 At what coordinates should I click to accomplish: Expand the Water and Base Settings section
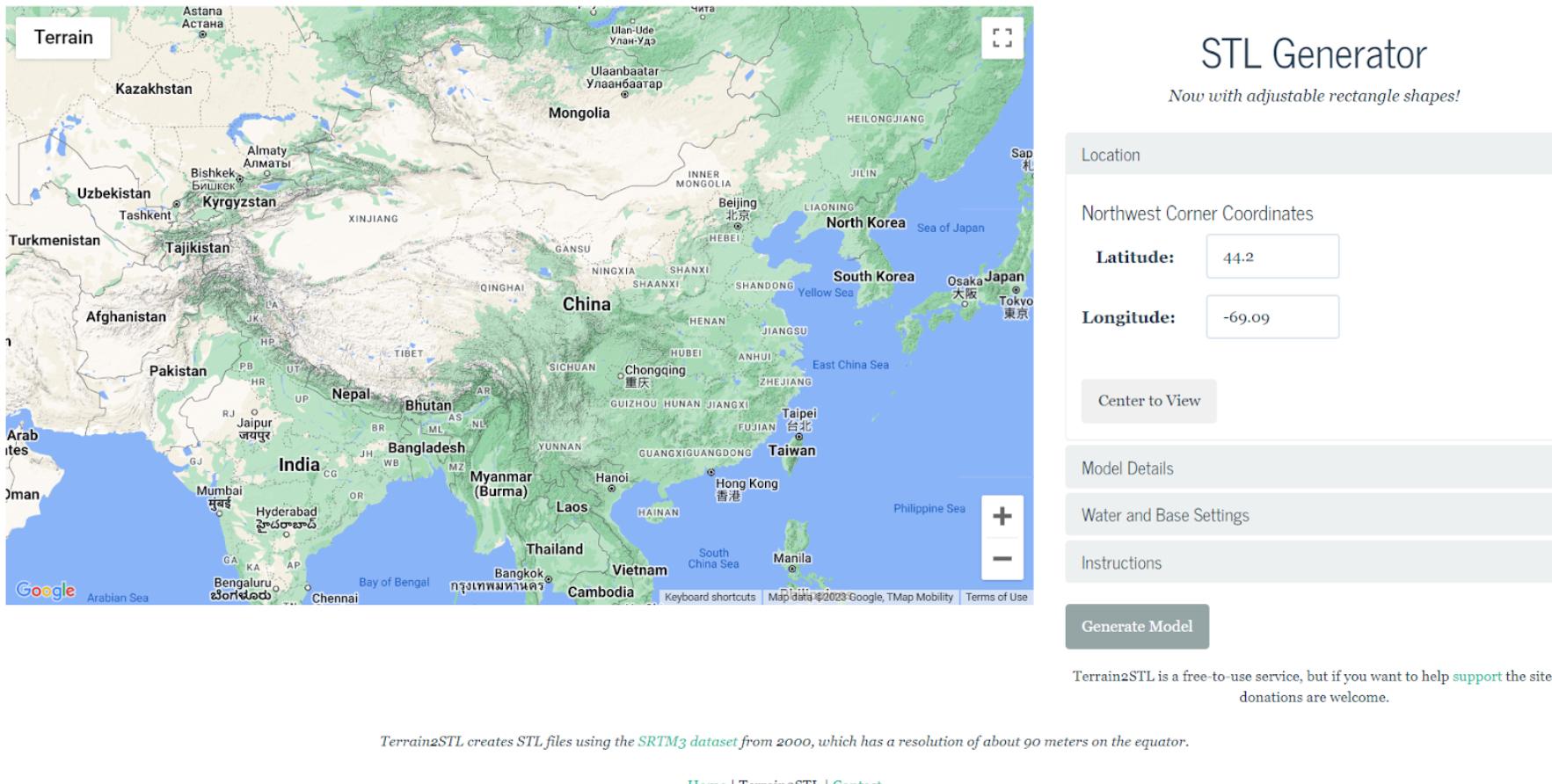coord(1308,515)
